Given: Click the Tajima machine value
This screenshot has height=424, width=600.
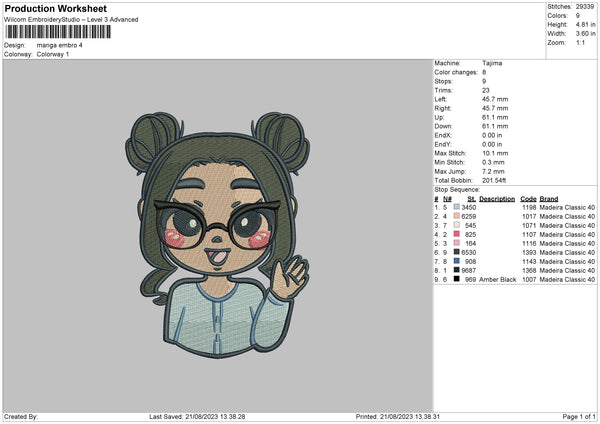Looking at the screenshot, I should (x=493, y=63).
